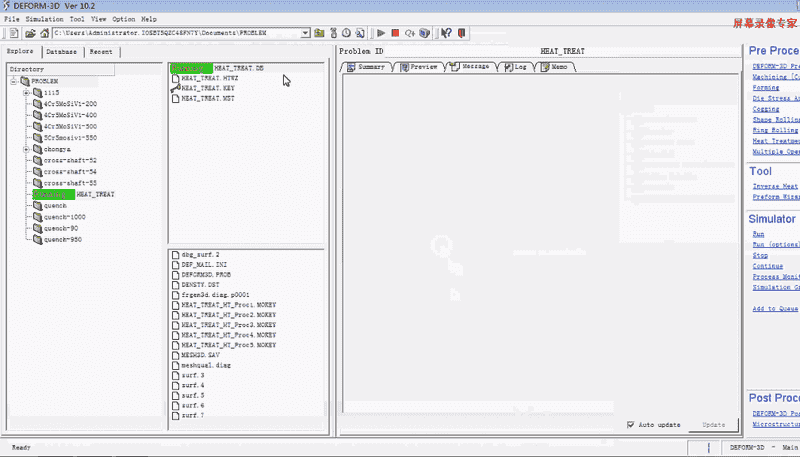Click the context help question icon
Image resolution: width=800 pixels, height=457 pixels.
pos(446,33)
